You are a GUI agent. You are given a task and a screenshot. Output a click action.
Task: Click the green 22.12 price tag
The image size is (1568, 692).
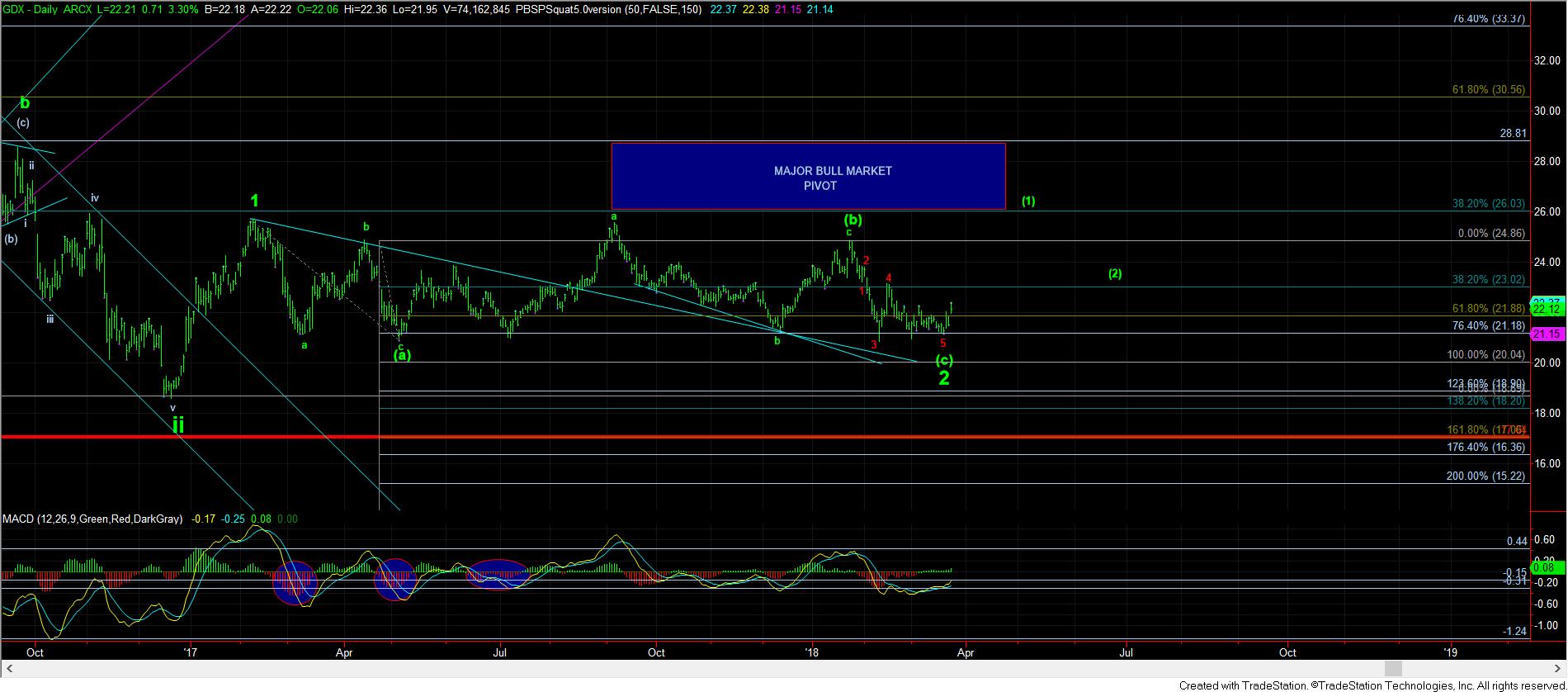[1544, 310]
